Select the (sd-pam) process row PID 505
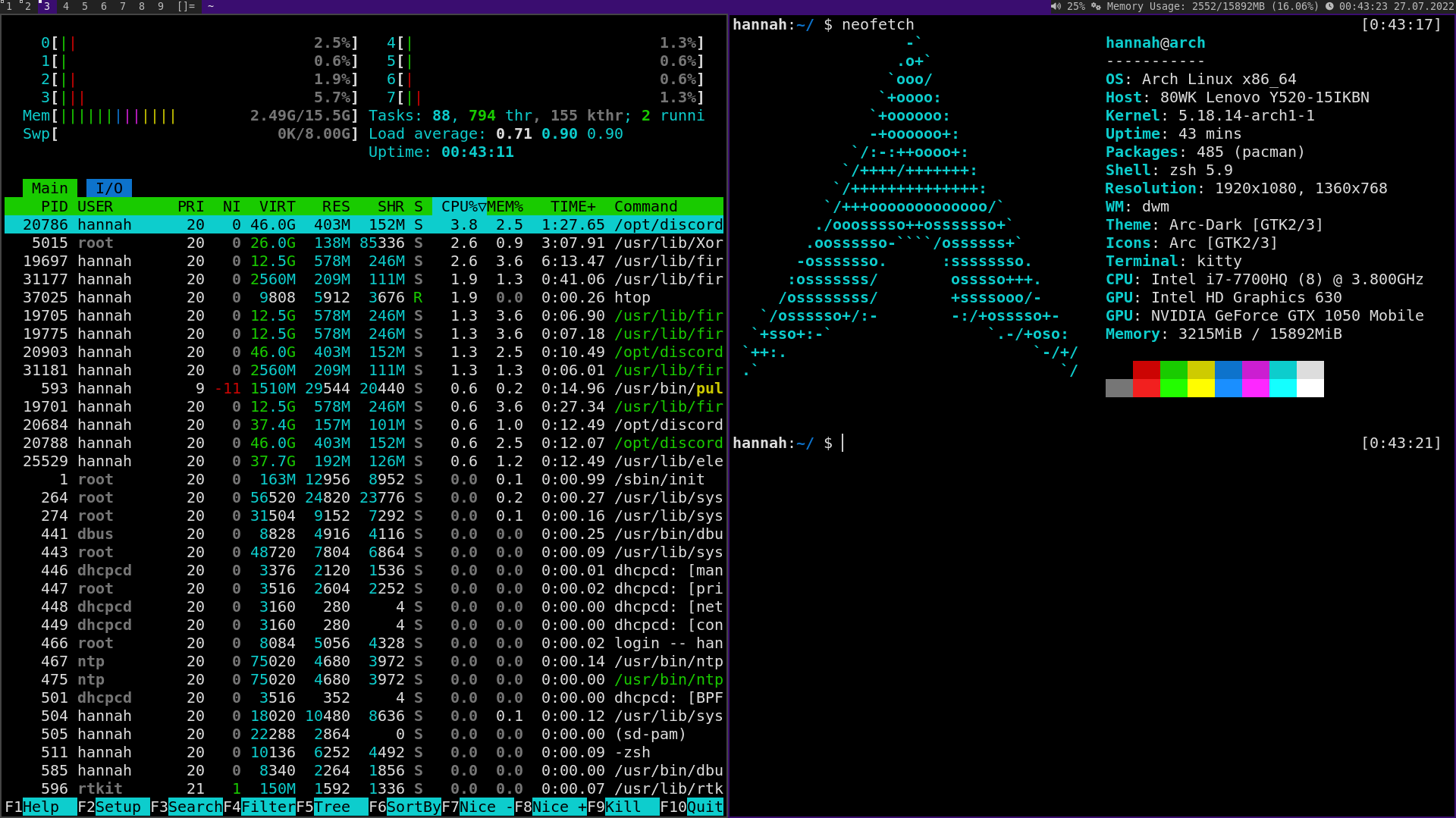This screenshot has width=1456, height=818. tap(364, 734)
